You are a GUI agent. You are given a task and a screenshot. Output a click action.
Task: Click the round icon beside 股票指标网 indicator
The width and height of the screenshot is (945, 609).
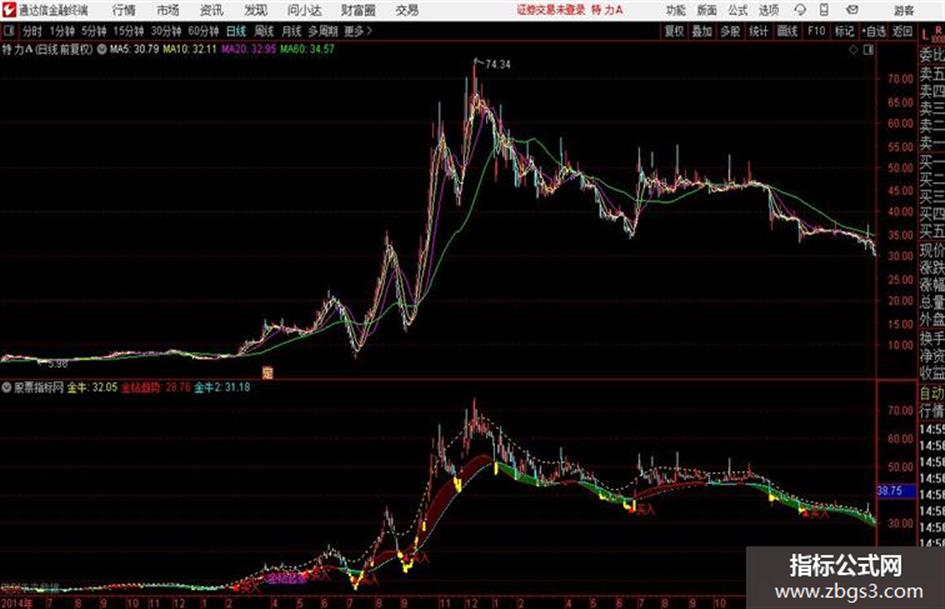[7, 387]
